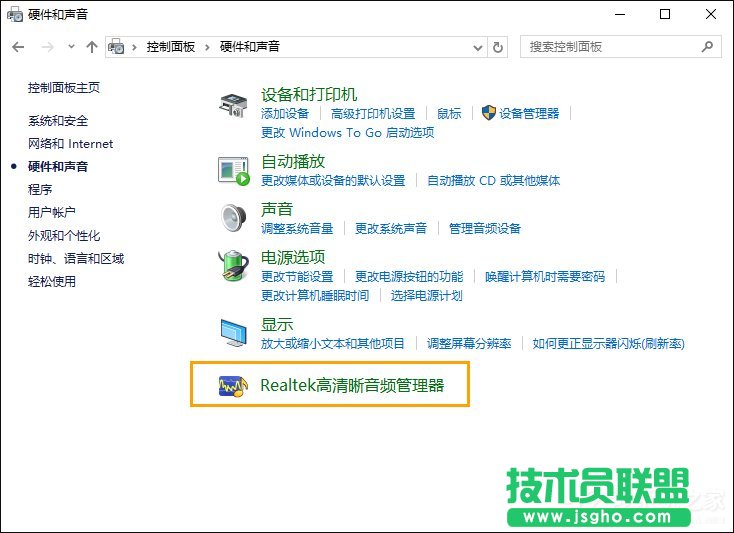Open the 设备管理器 link
The width and height of the screenshot is (734, 533).
tap(528, 113)
